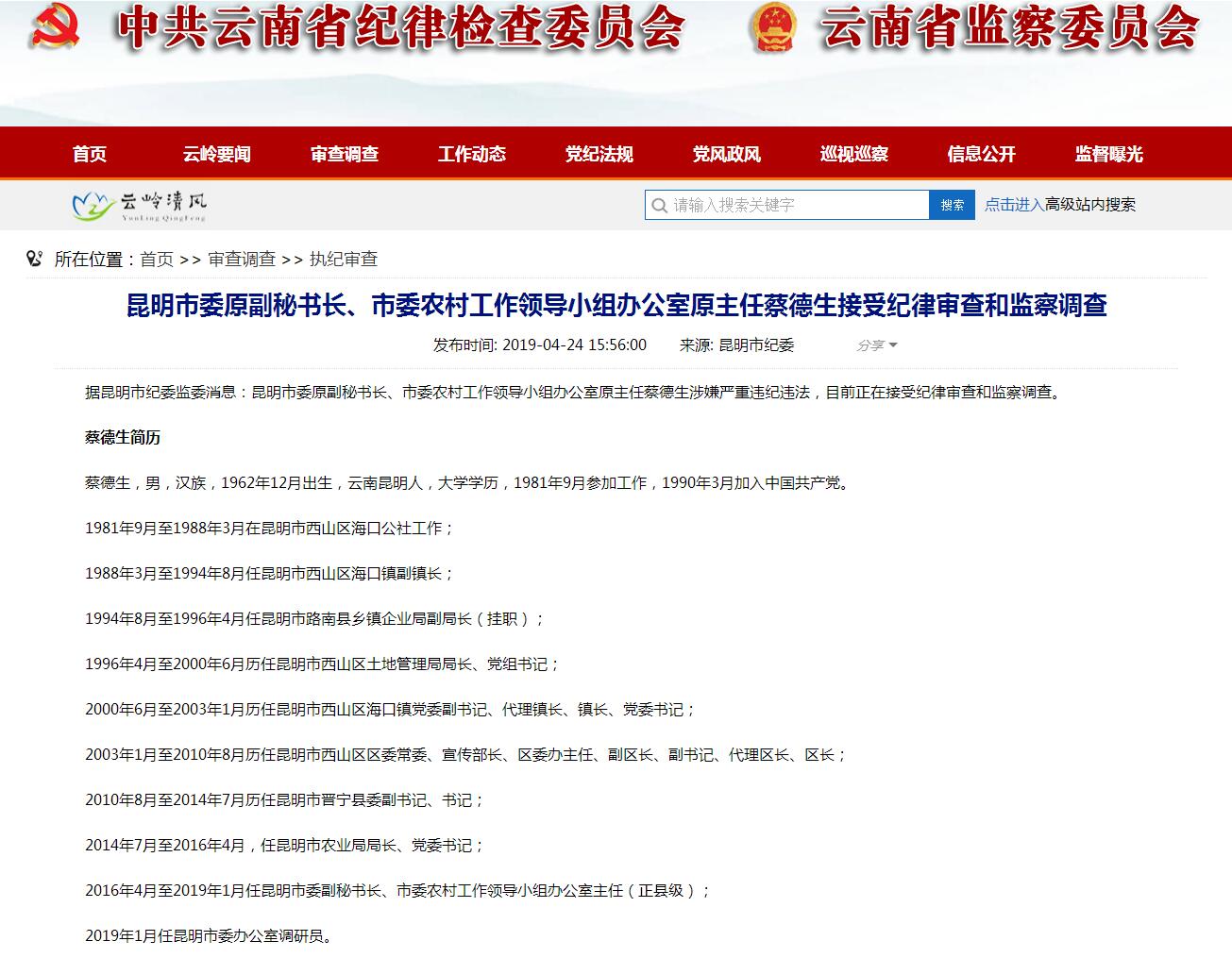
Task: Click the 点击进入 advanced search link
Action: click(1014, 205)
